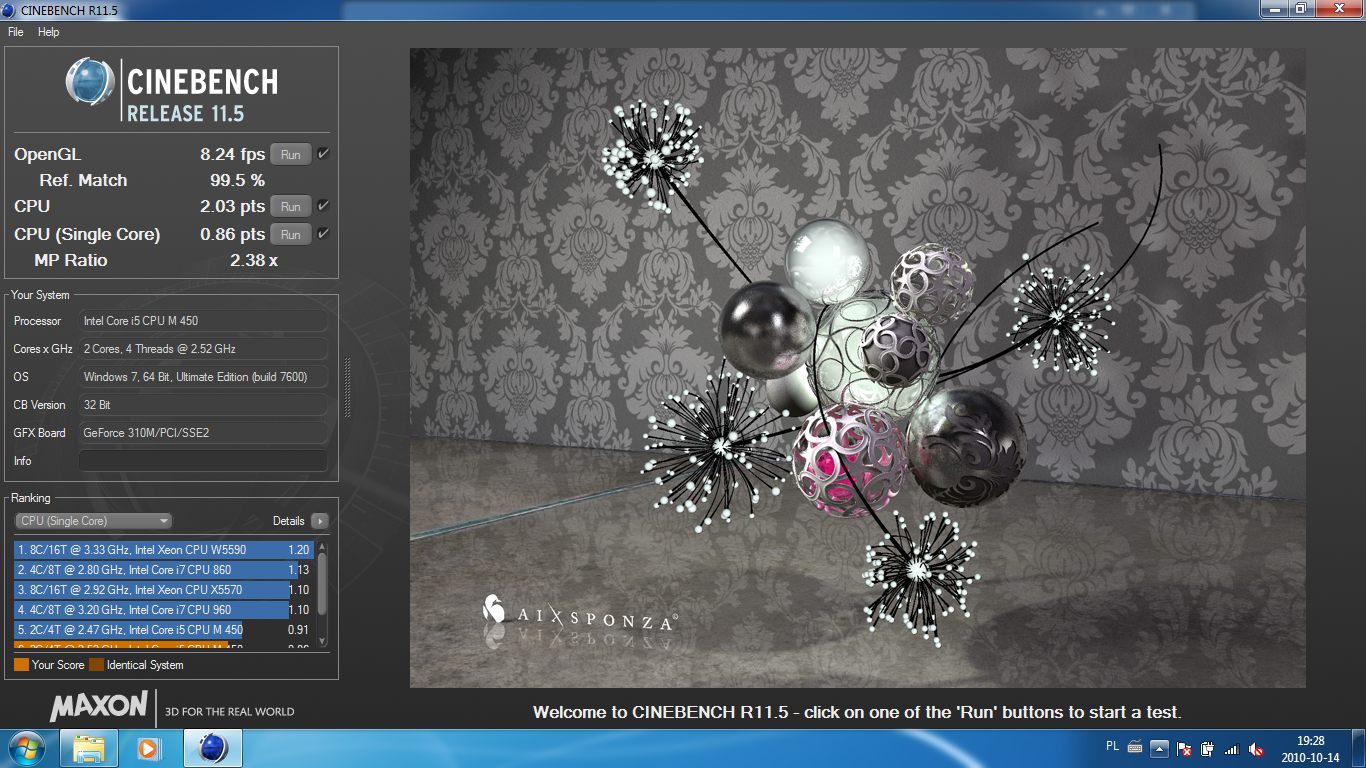
Task: Open the File menu
Action: pos(15,32)
